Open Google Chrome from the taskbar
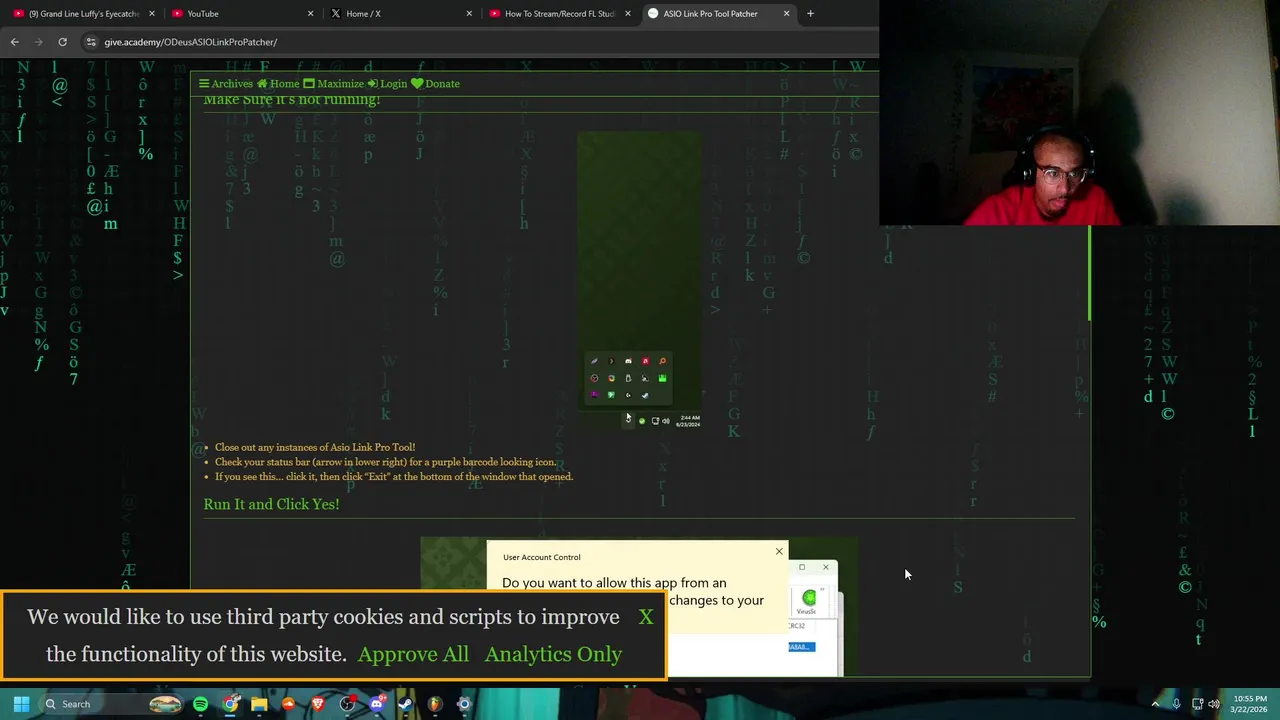 click(230, 704)
